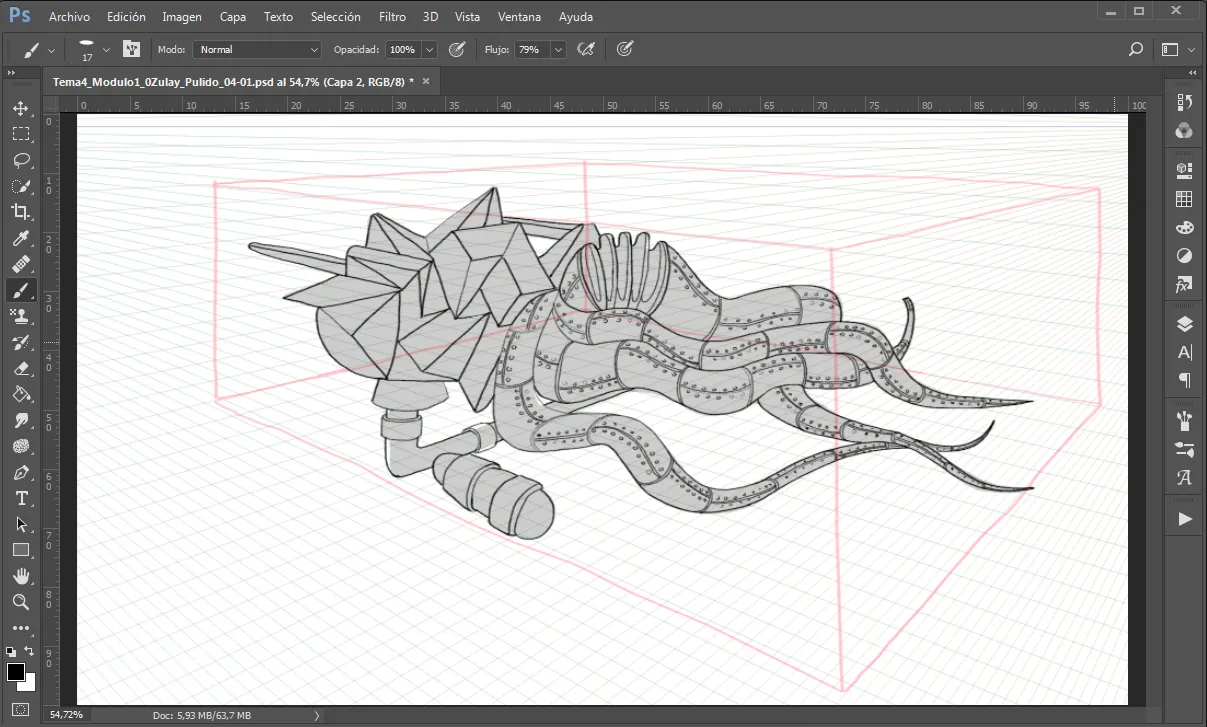Click the white background color swatch

[29, 684]
